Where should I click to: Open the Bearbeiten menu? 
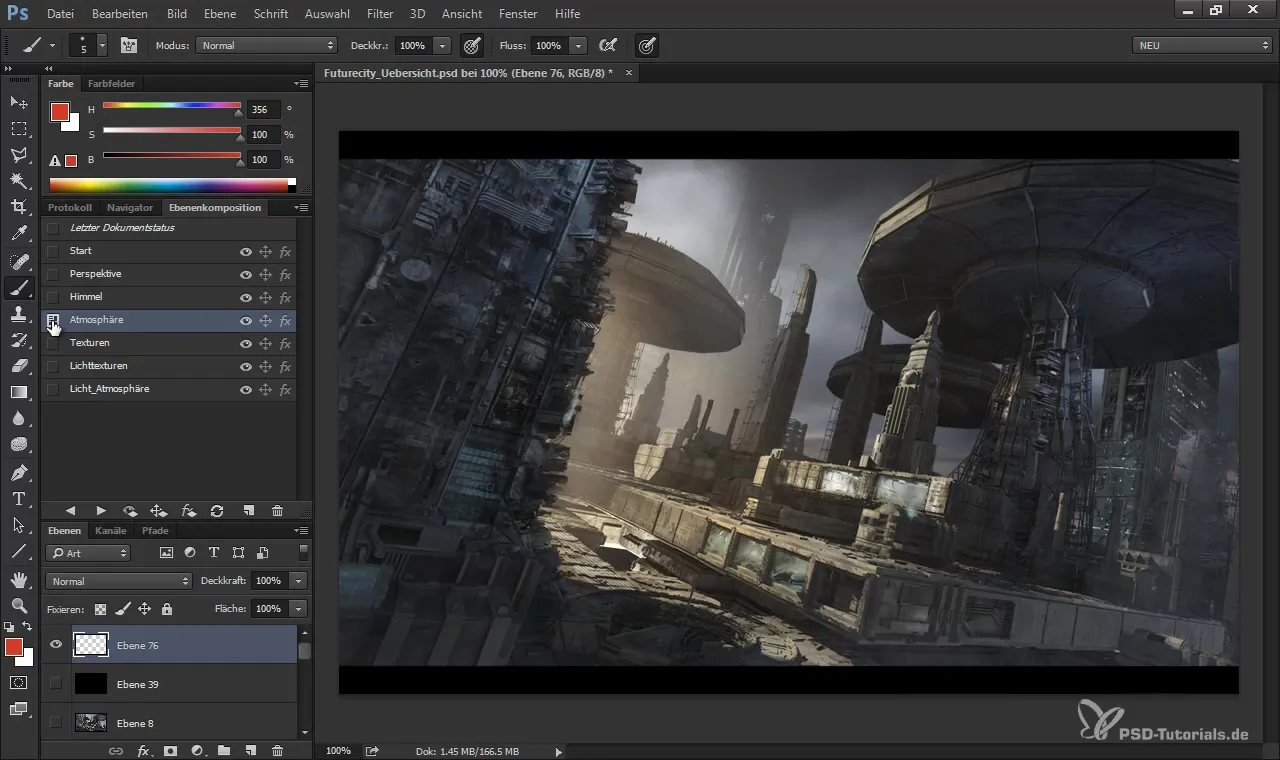(120, 14)
